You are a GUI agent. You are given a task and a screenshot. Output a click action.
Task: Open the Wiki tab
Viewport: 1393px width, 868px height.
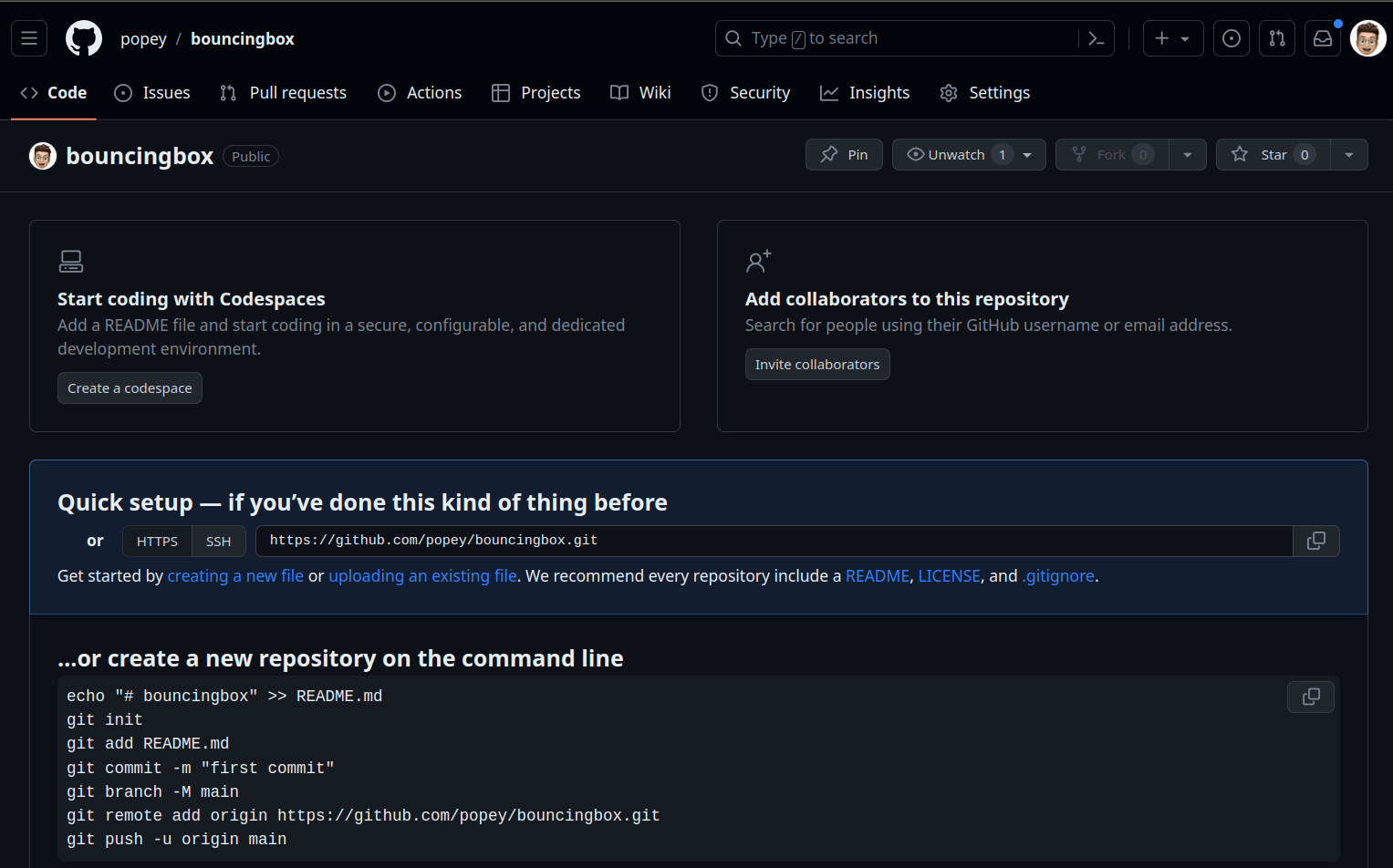pyautogui.click(x=641, y=93)
